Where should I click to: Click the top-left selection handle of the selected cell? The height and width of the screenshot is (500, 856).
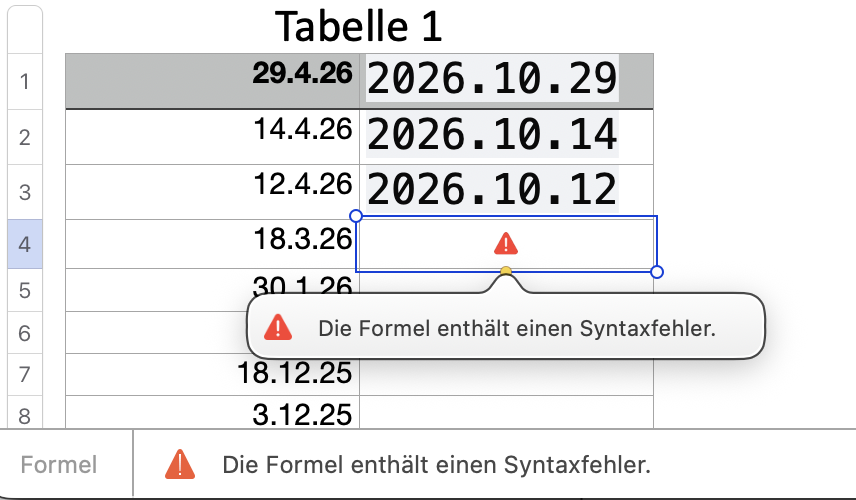point(356,216)
